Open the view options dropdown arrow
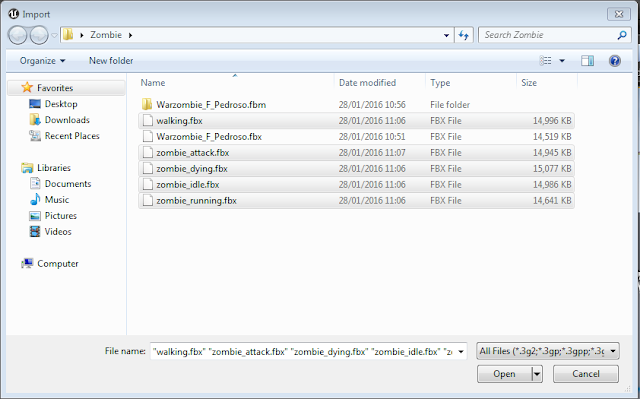 coord(562,61)
